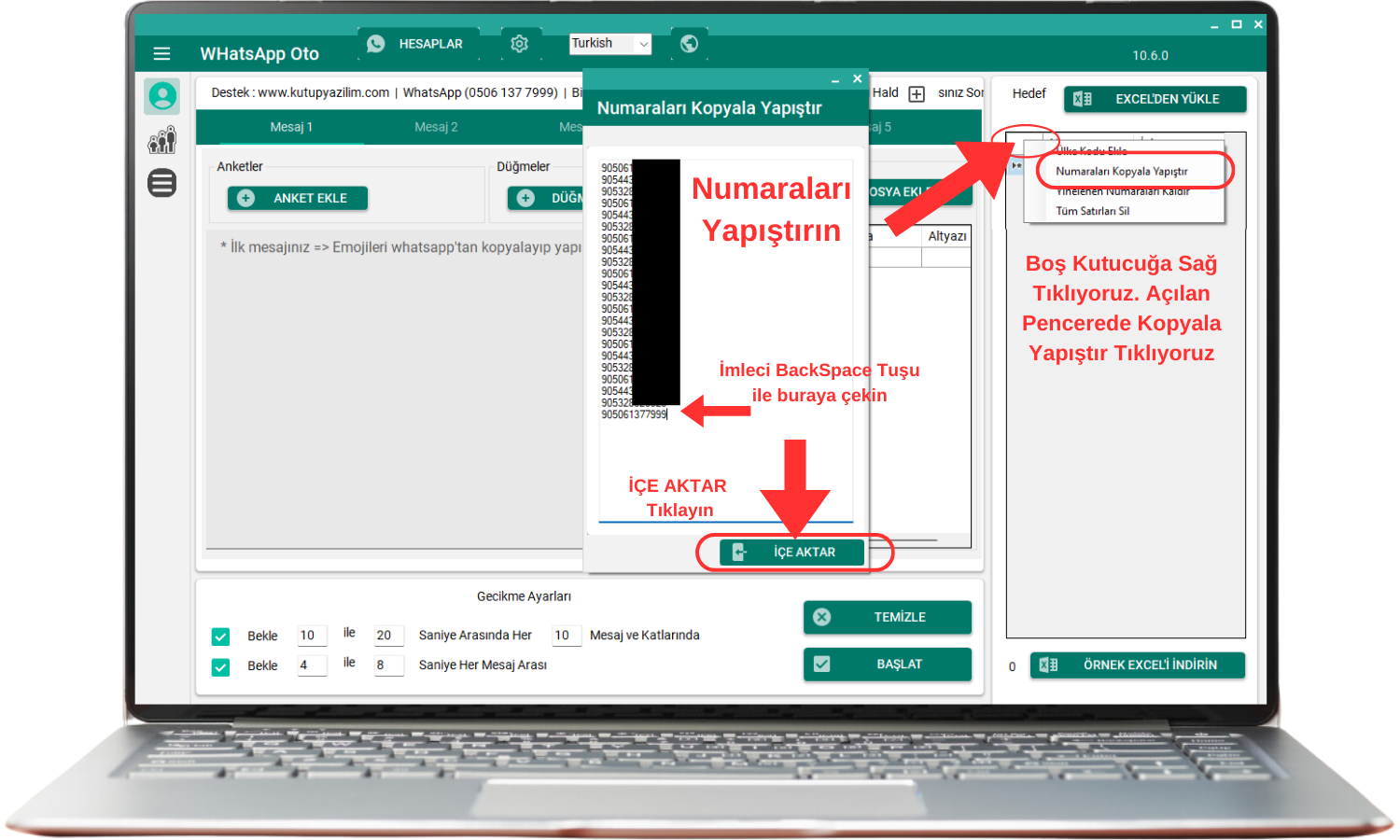Screen dimensions: 1400x840
Task: Click the first Bekle minimum field showing 10
Action: pyautogui.click(x=312, y=636)
